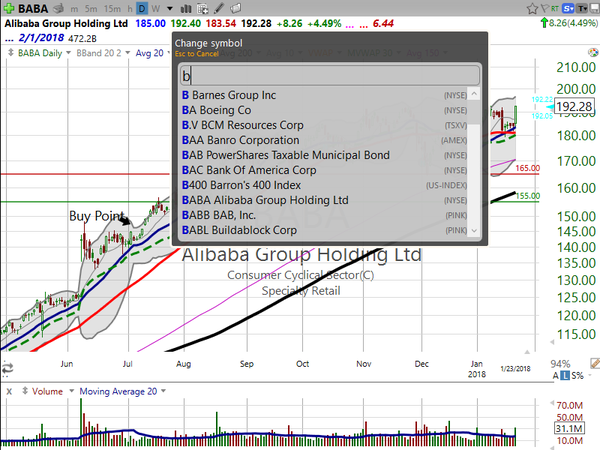
Task: Choose BABB BAB, Inc. entry
Action: coord(324,215)
